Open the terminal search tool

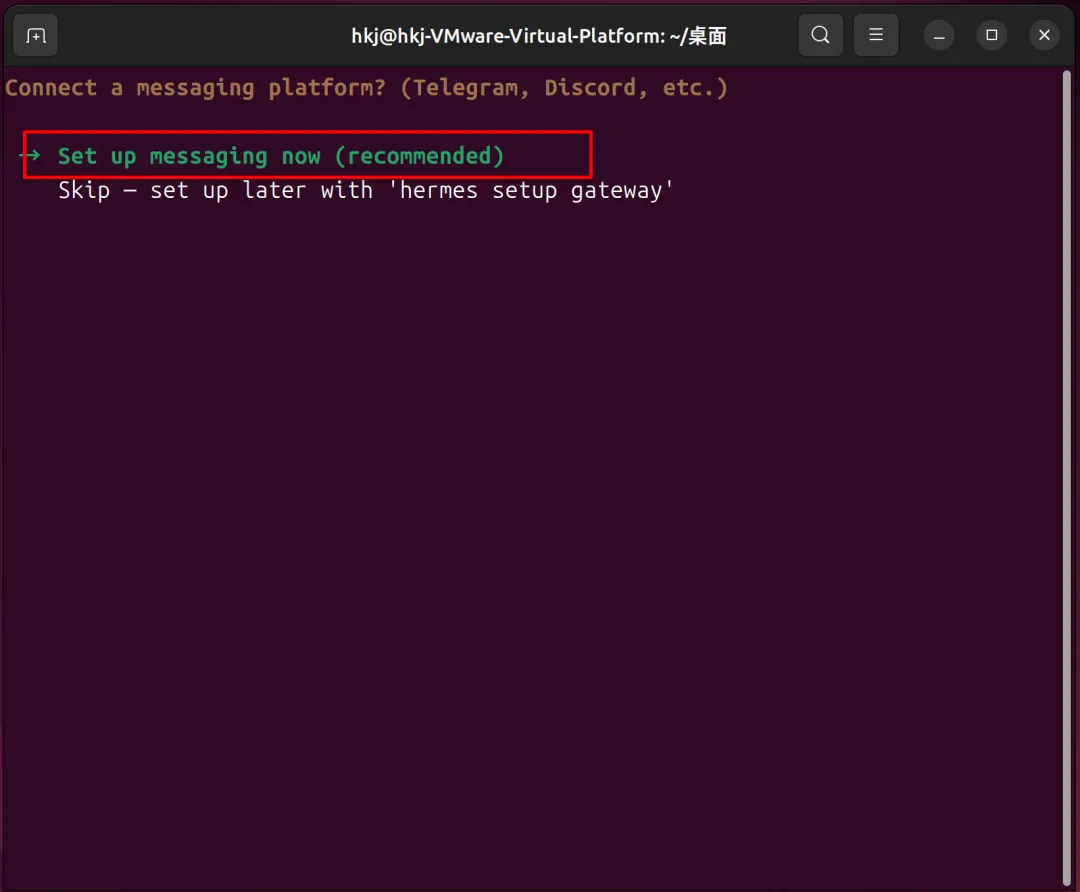820,35
